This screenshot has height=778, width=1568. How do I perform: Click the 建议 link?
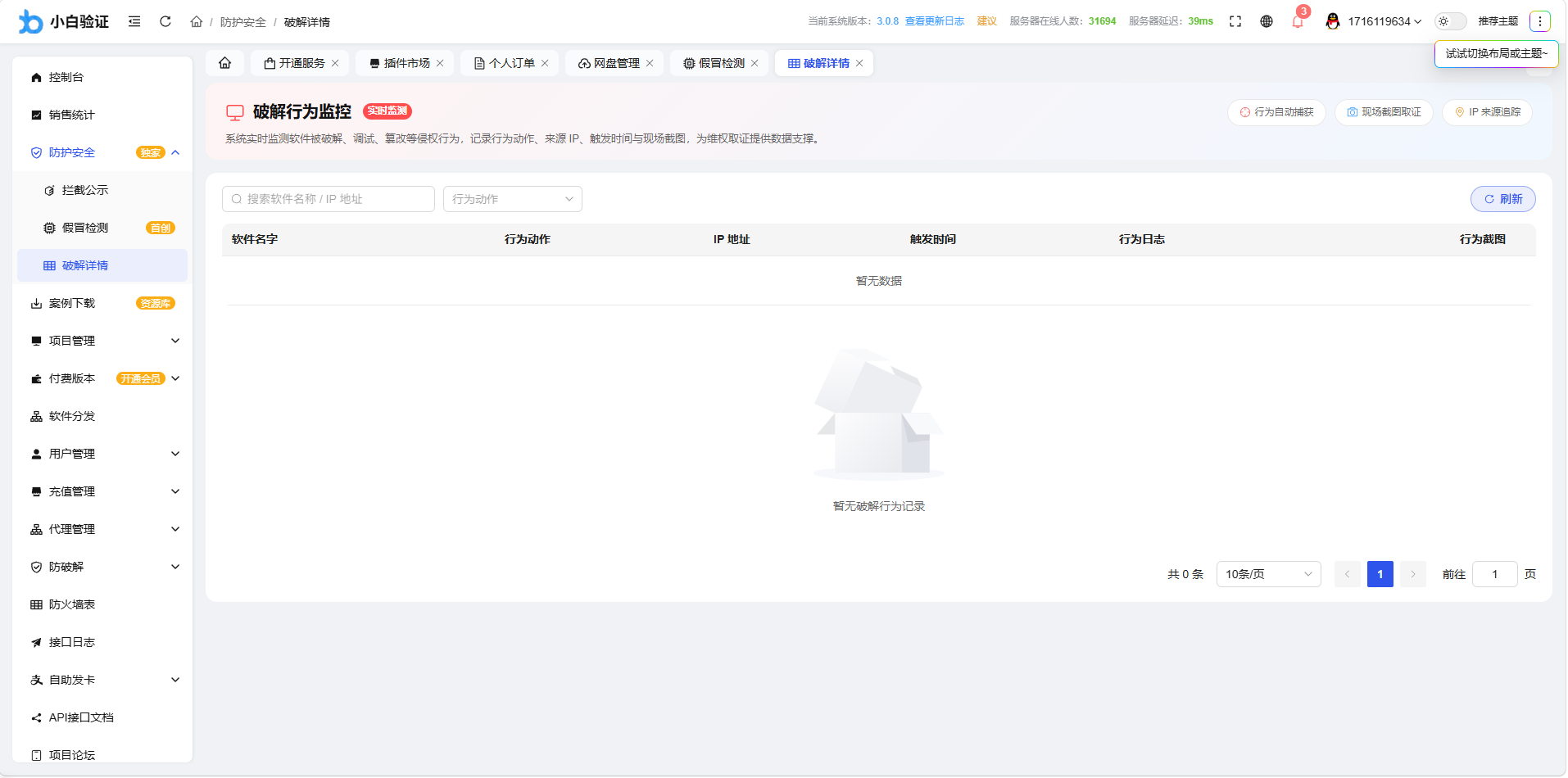(x=987, y=21)
